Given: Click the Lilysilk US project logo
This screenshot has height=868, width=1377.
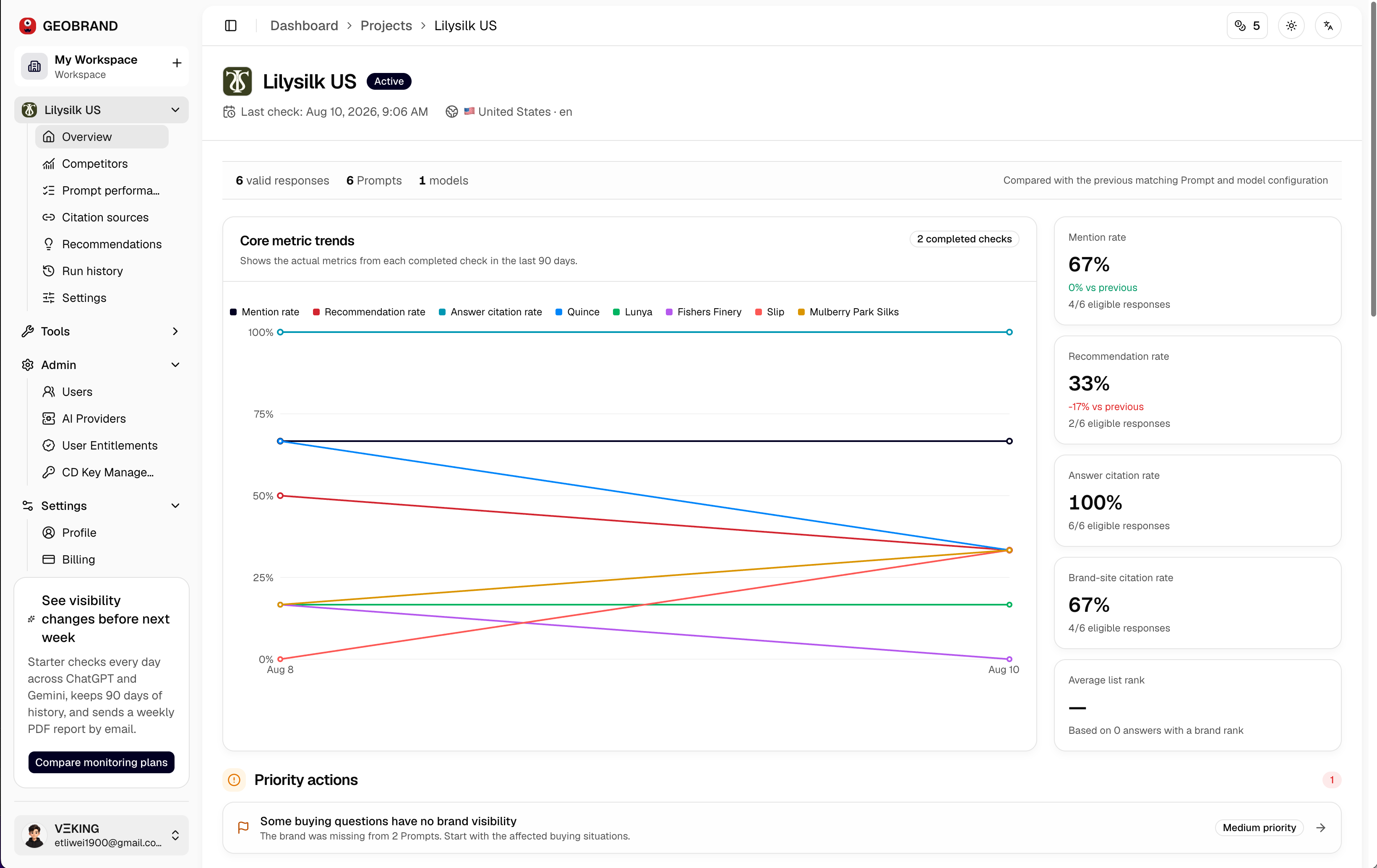Looking at the screenshot, I should point(237,81).
